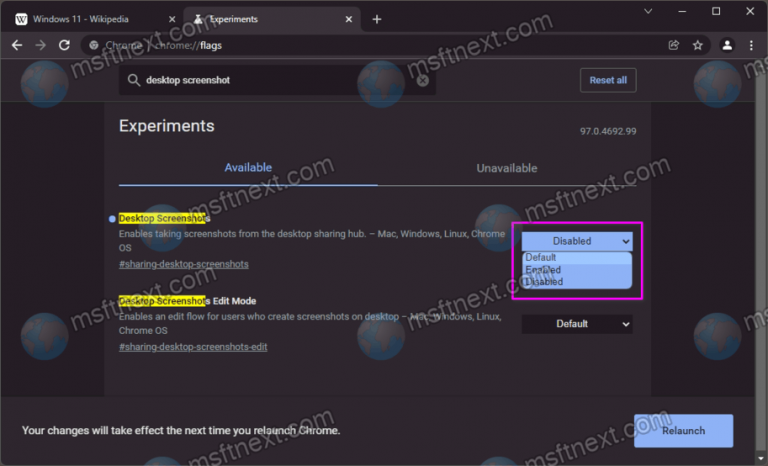Open the user profile icon

point(727,45)
